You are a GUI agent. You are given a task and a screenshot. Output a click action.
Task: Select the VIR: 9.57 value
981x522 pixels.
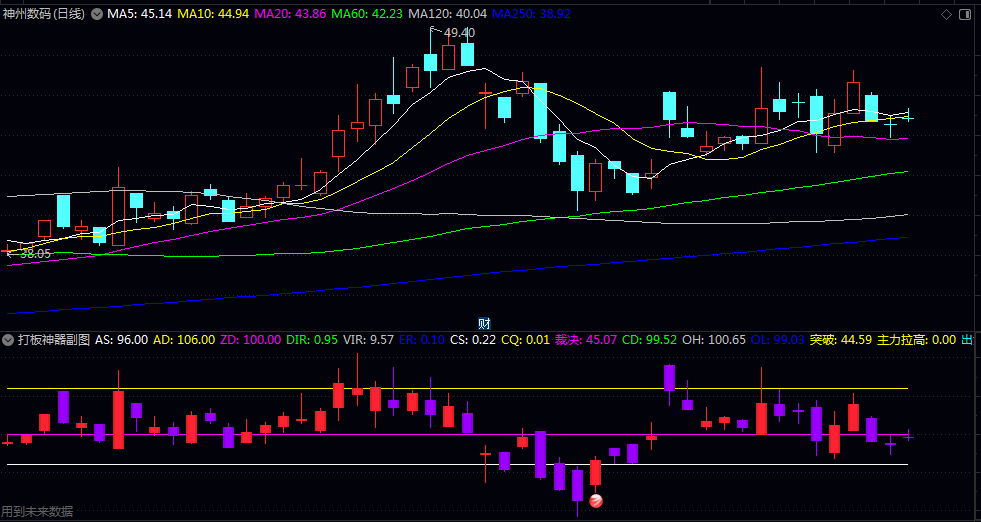coord(369,340)
